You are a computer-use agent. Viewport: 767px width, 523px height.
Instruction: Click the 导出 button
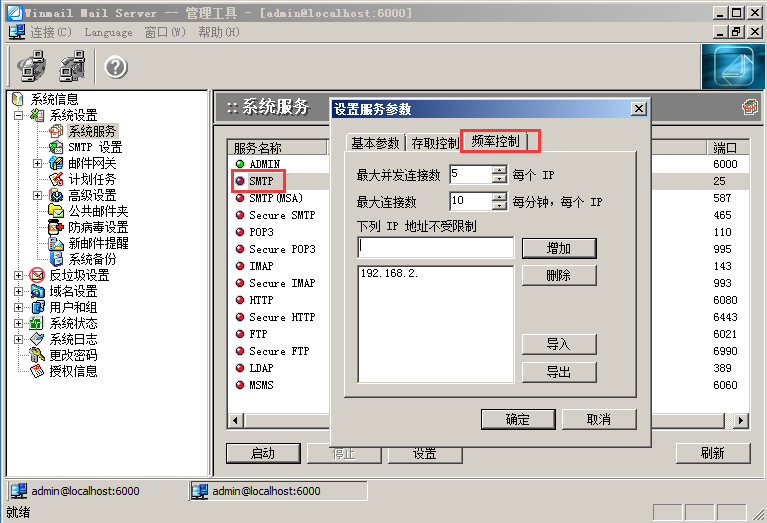(559, 372)
